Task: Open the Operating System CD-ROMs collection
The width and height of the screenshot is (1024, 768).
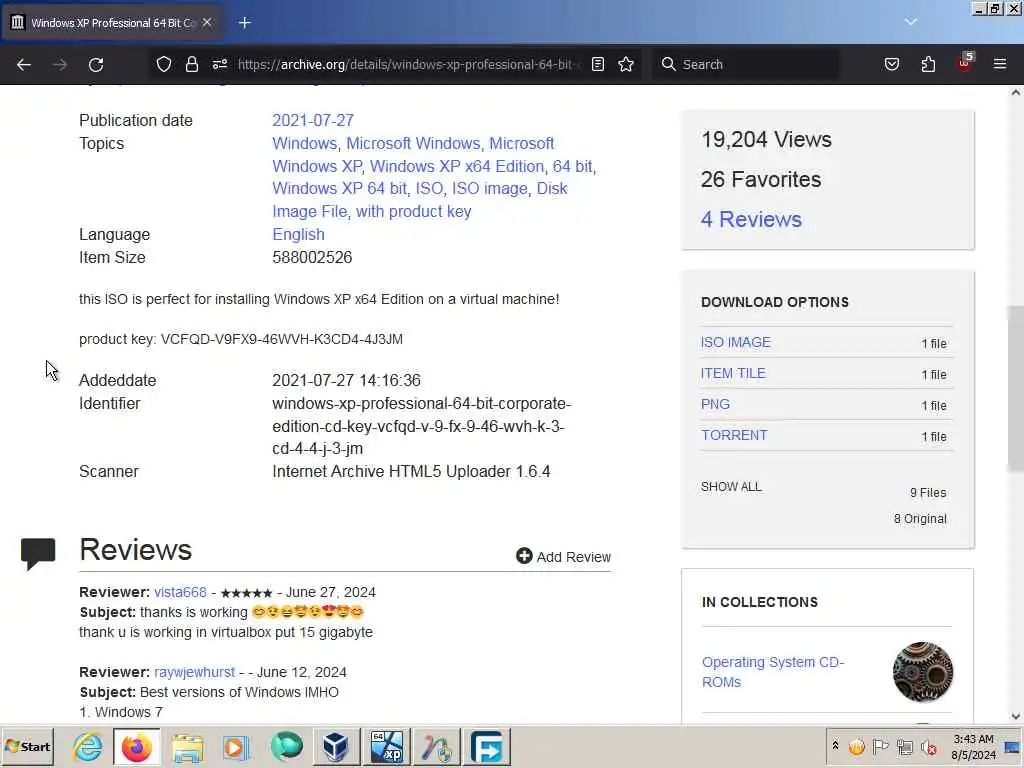Action: (x=773, y=672)
